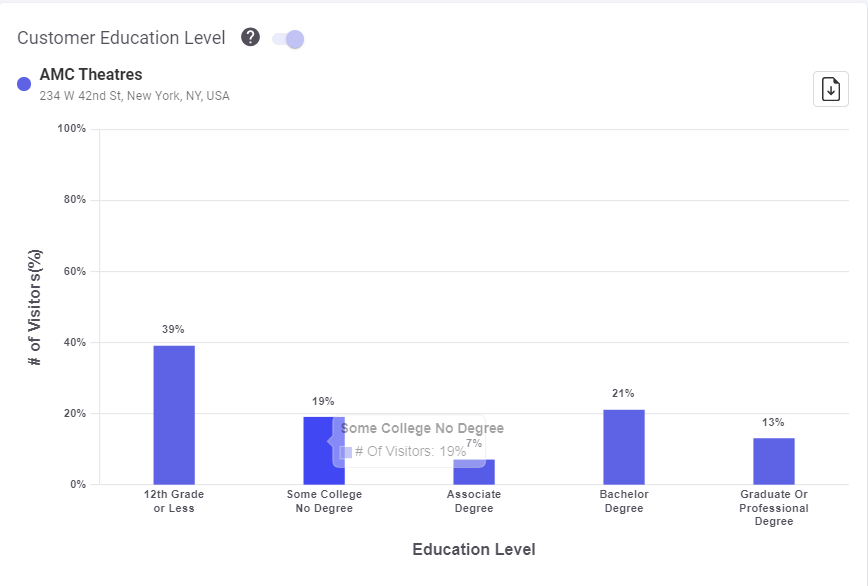Click the 234 W 42nd St address text
This screenshot has width=868, height=586.
click(135, 96)
